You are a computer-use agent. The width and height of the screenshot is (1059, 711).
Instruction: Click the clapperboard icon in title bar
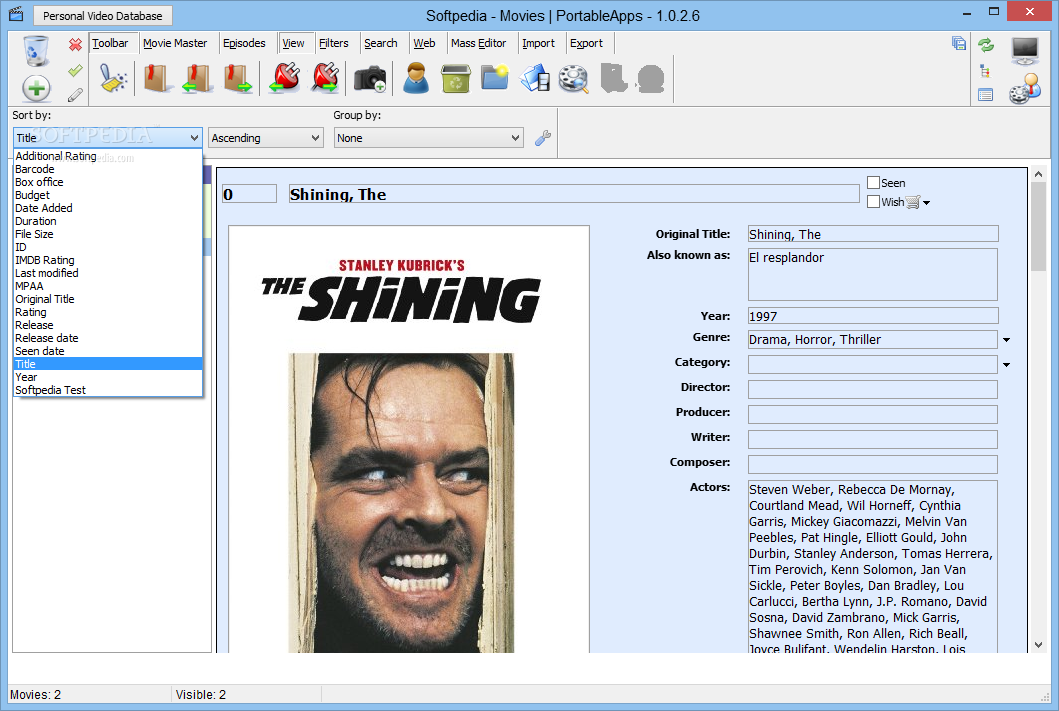point(16,14)
